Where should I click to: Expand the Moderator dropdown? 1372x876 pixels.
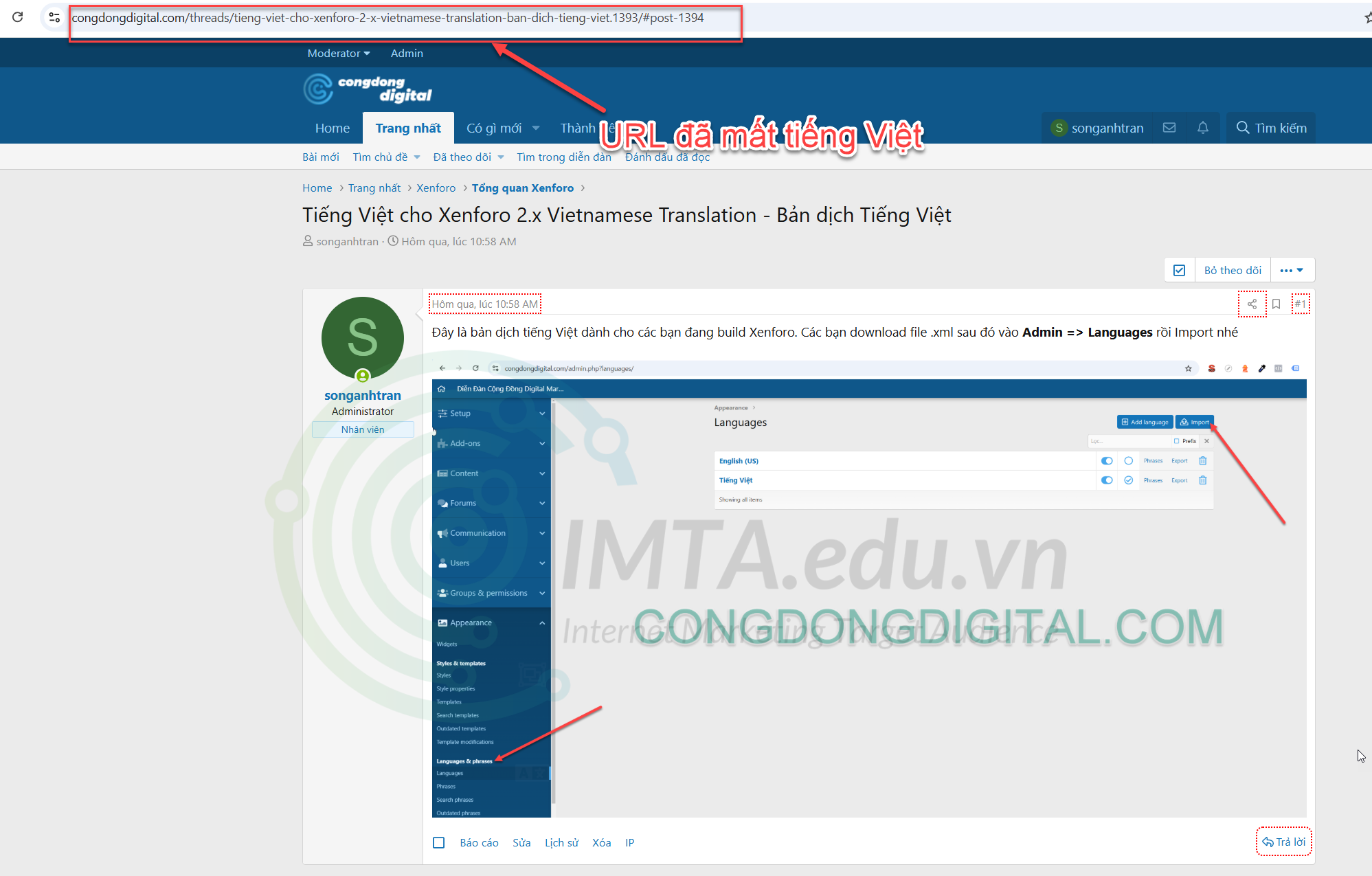pyautogui.click(x=339, y=53)
